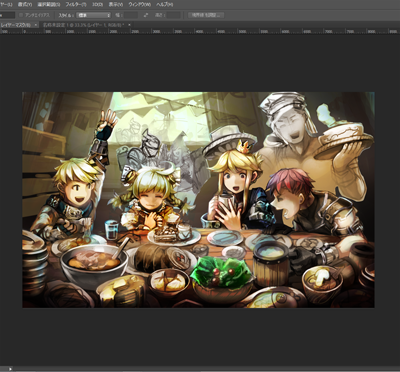The image size is (400, 372).
Task: Switch to the 名称未設定 1 document tab
Action: coord(82,25)
